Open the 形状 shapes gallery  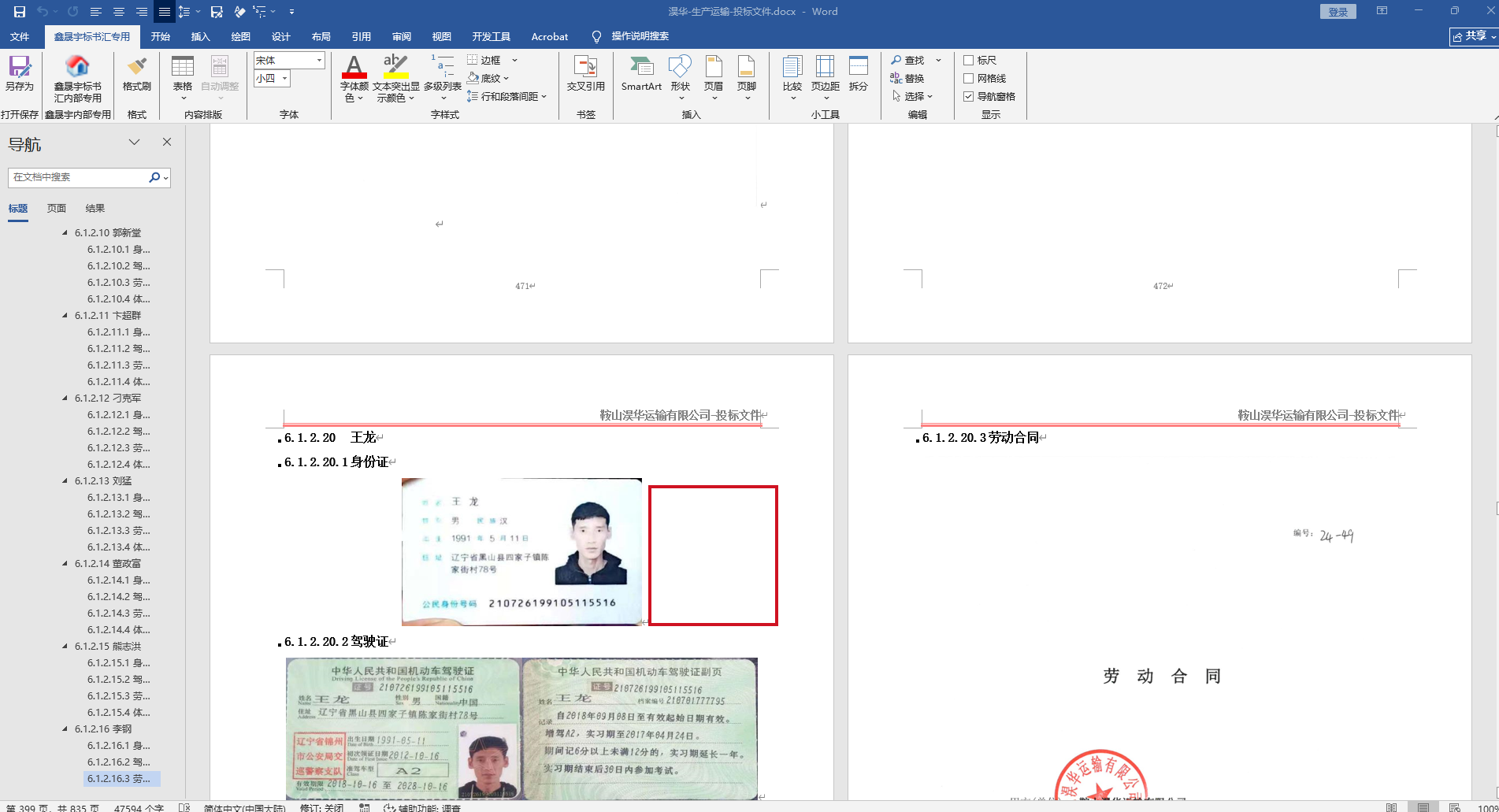(681, 78)
